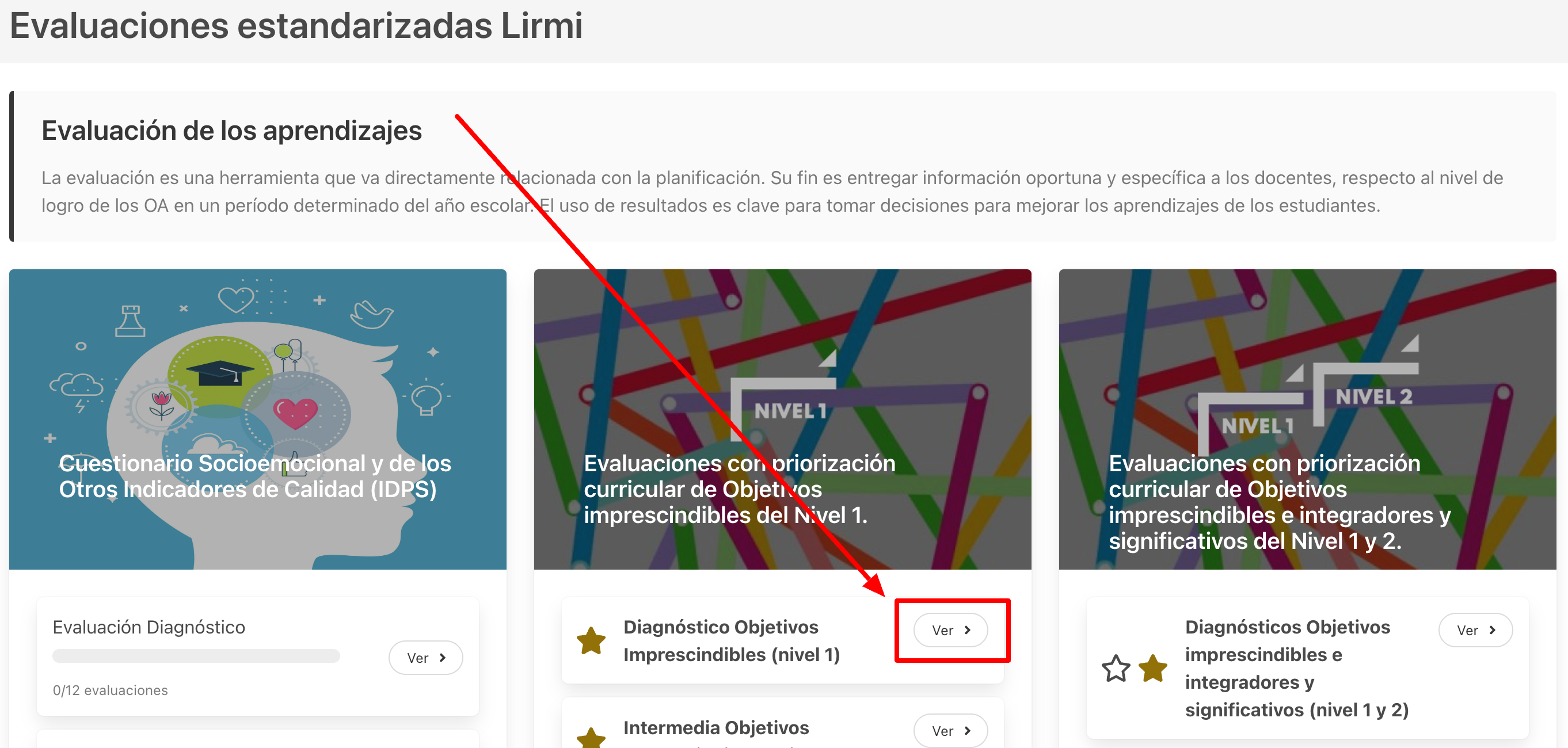Select the Cuestionario Socioemocional IDPS banner image
1568x748 pixels.
click(257, 419)
